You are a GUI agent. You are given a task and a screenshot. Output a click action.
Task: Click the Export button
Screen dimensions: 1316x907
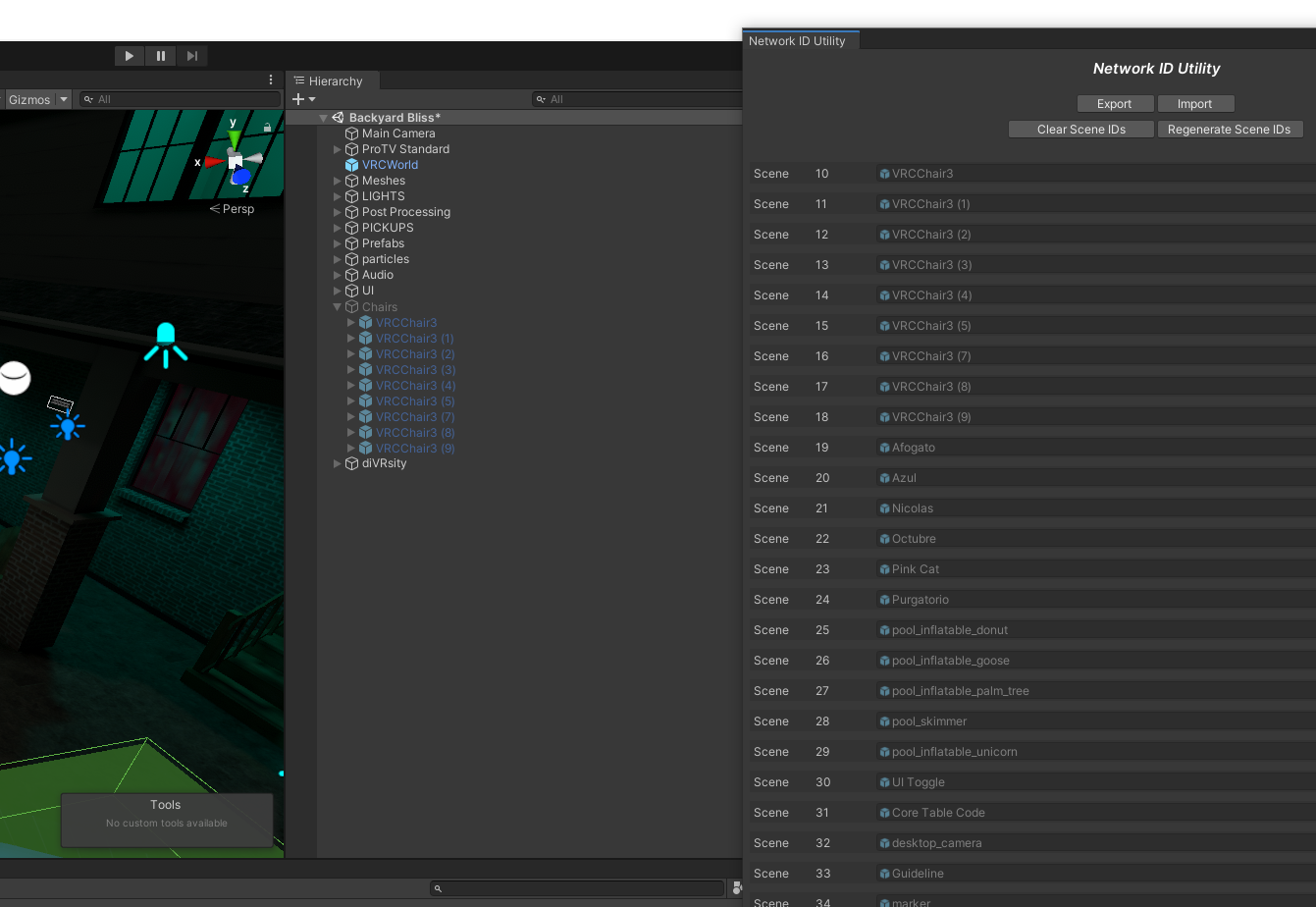coord(1114,104)
